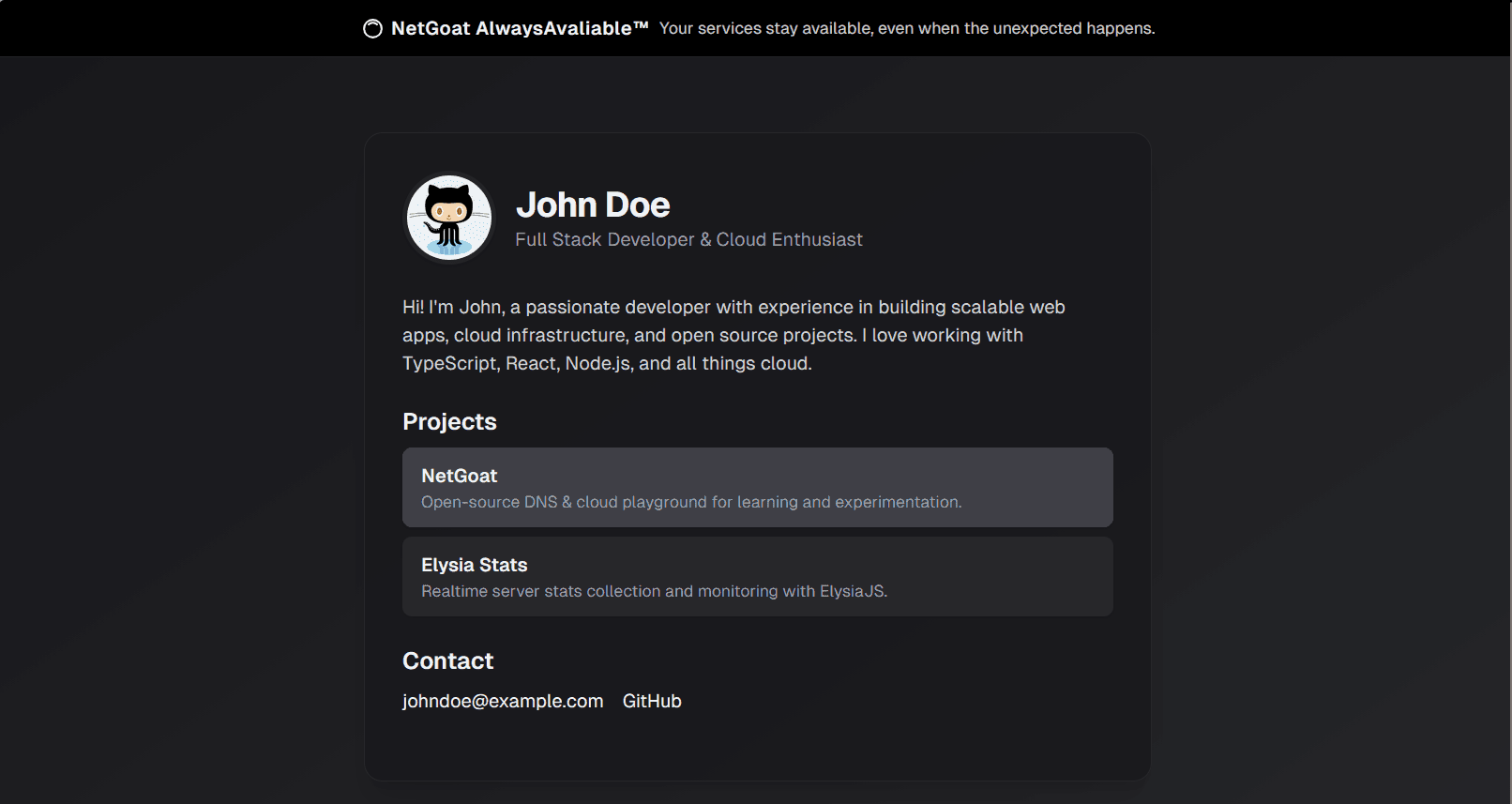Click the NetGoat AlwaysAvaliable banner title
Screen dimensions: 1512x804
click(520, 28)
